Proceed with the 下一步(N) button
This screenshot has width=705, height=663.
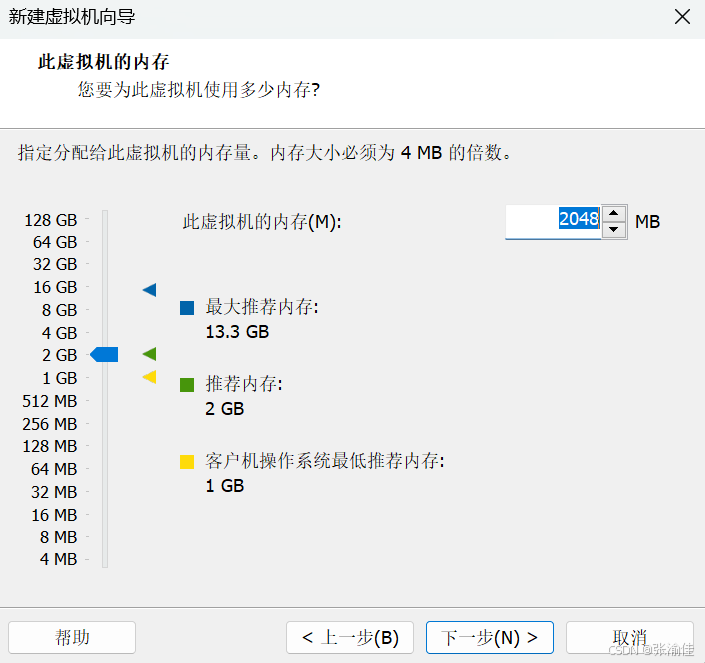click(490, 637)
